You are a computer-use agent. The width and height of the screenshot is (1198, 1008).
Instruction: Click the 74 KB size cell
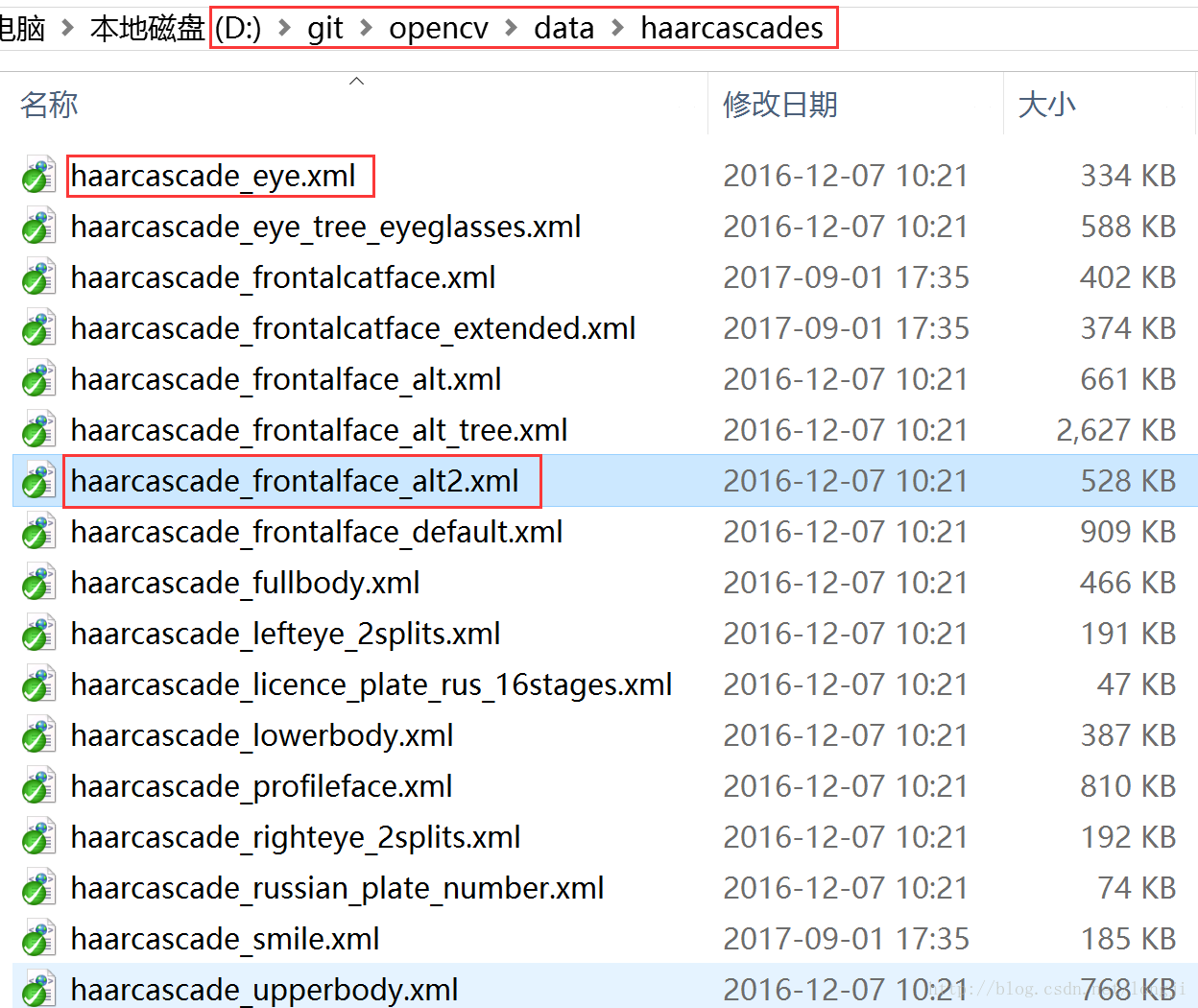[x=1137, y=888]
